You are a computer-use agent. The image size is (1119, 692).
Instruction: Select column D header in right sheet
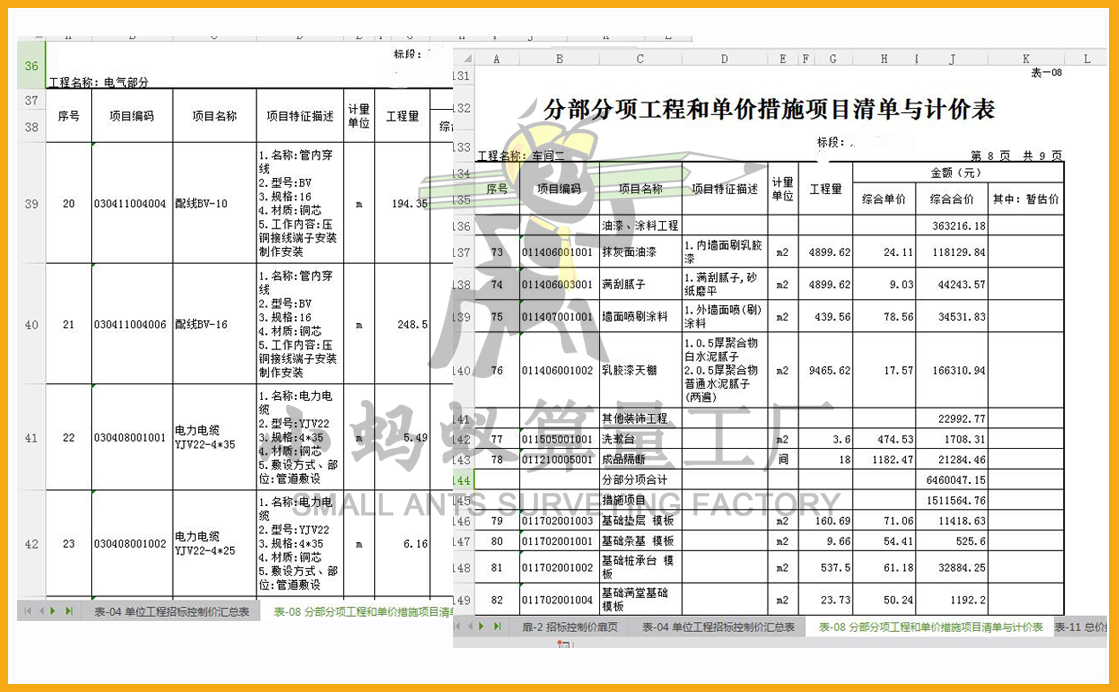pos(724,60)
